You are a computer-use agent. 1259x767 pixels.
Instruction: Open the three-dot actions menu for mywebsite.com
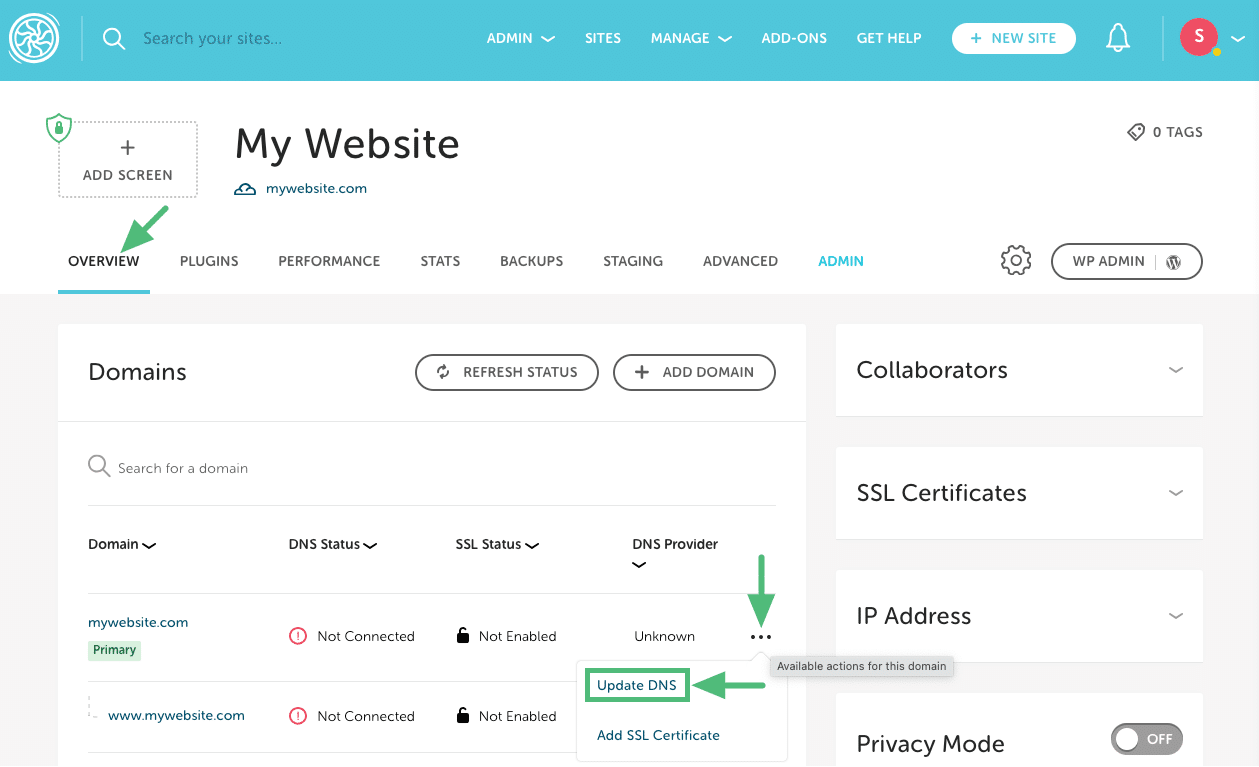[761, 636]
